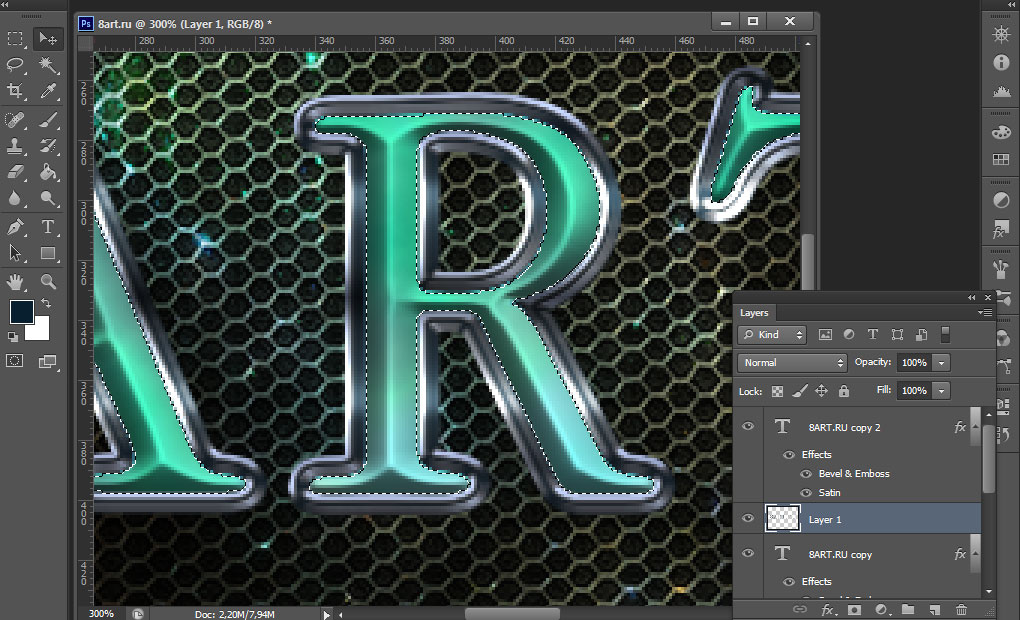Select the Path Selection tool
Viewport: 1020px width, 620px height.
15,252
